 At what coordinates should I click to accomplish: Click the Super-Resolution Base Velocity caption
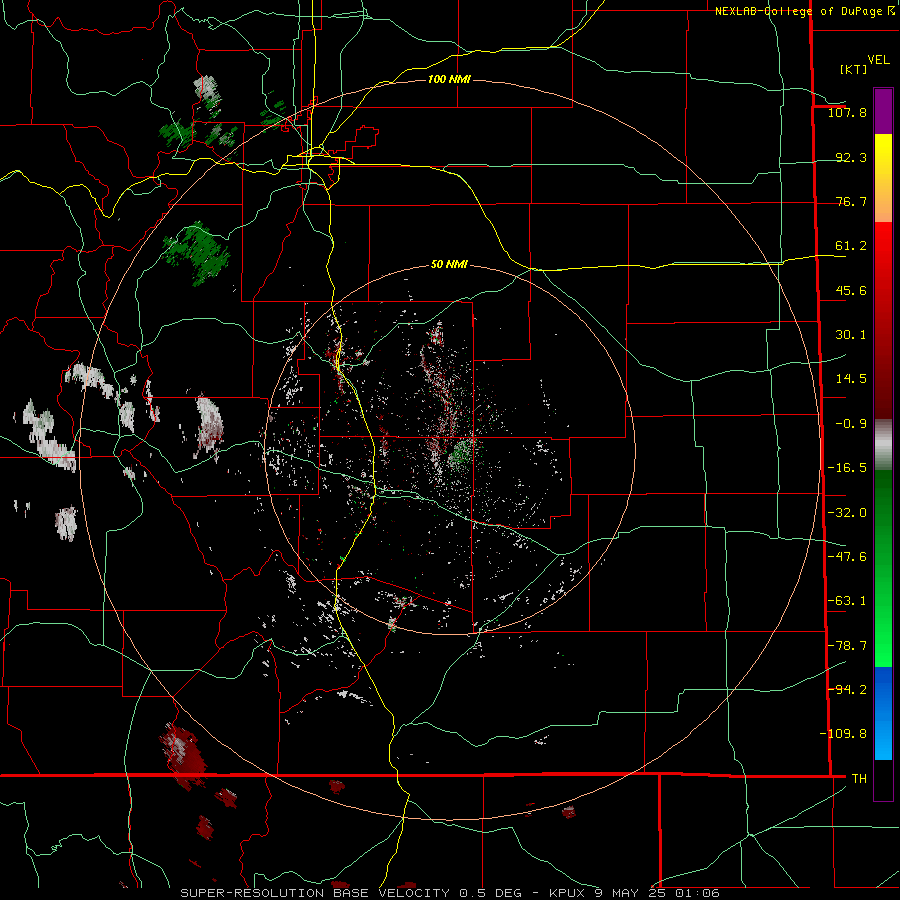tap(449, 893)
